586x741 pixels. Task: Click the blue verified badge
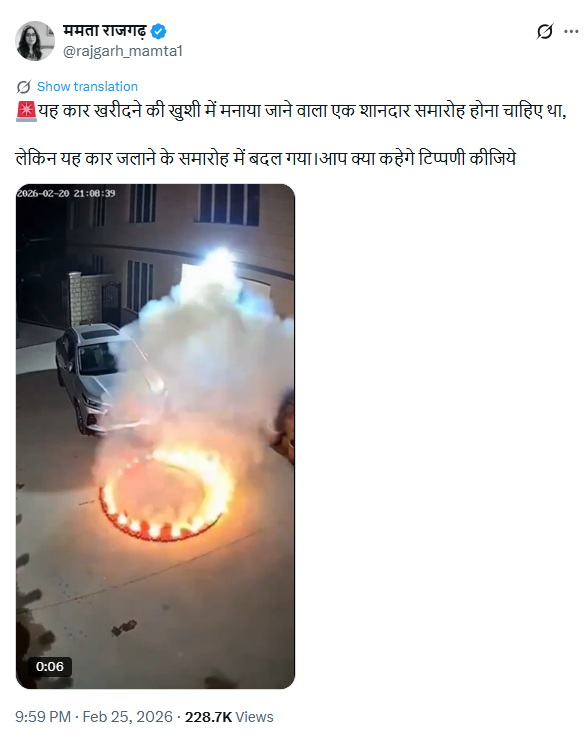pos(158,32)
